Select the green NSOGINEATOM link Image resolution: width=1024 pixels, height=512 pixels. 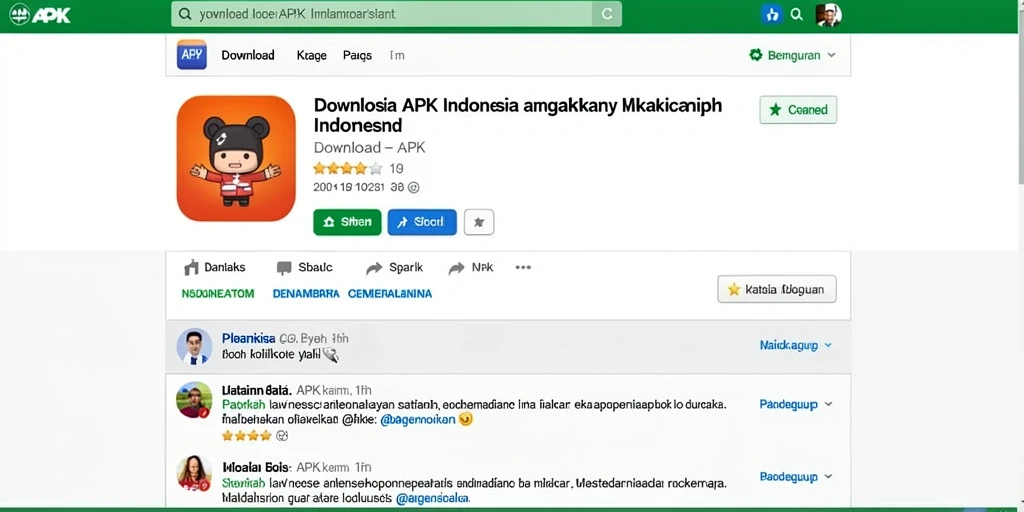(217, 294)
